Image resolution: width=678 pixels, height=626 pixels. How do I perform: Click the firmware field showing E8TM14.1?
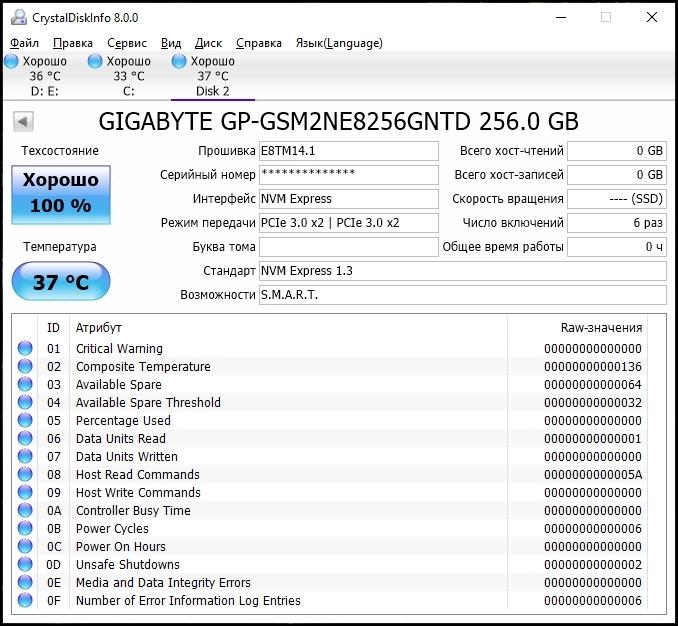pyautogui.click(x=348, y=151)
